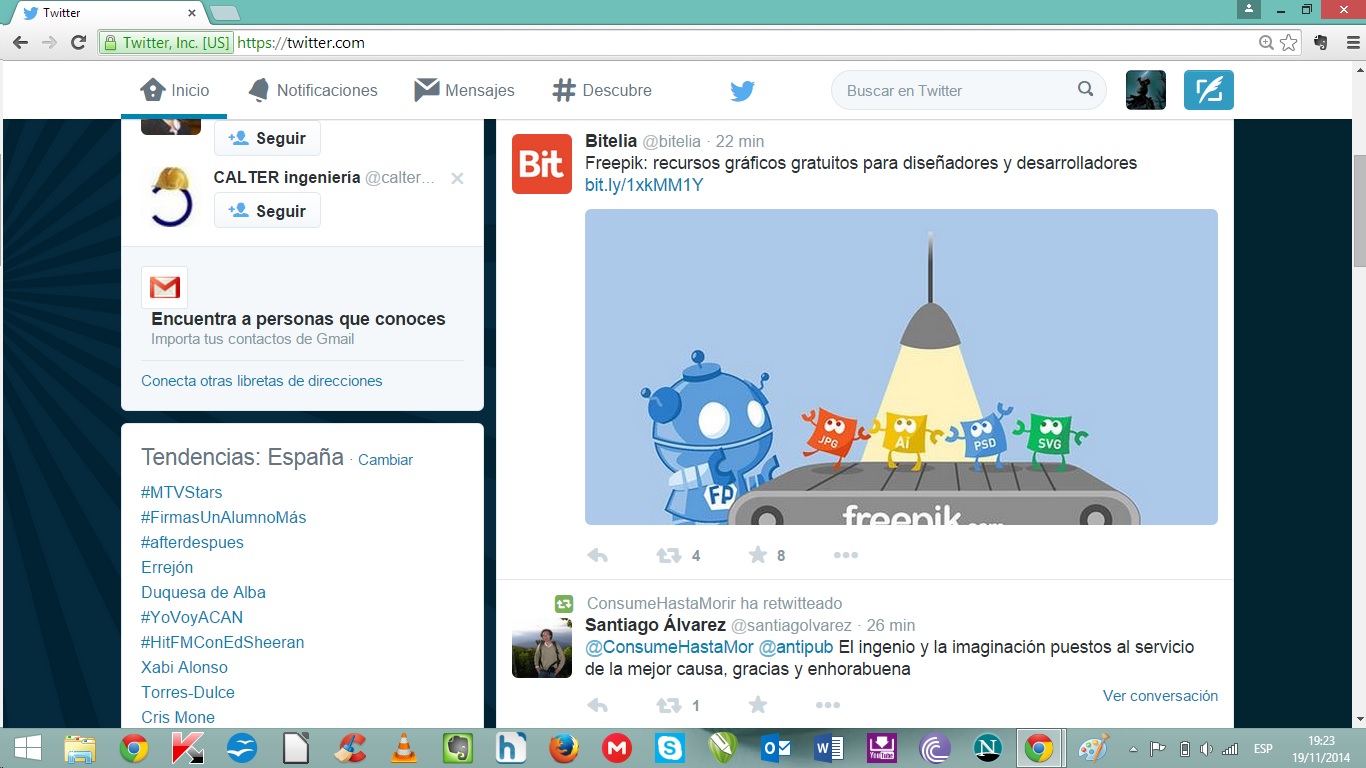Open the #afterdespues trend
1366x768 pixels.
pyautogui.click(x=192, y=542)
